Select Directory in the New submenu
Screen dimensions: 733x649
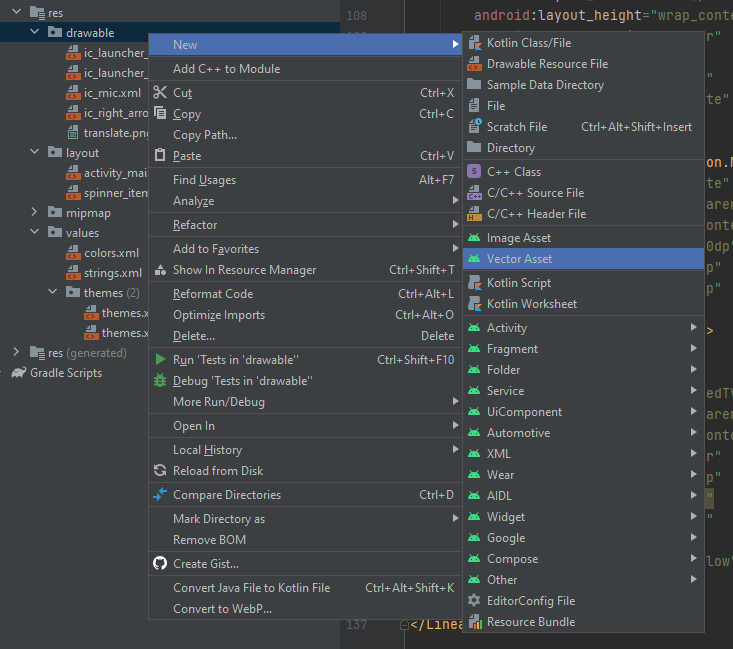point(583,148)
